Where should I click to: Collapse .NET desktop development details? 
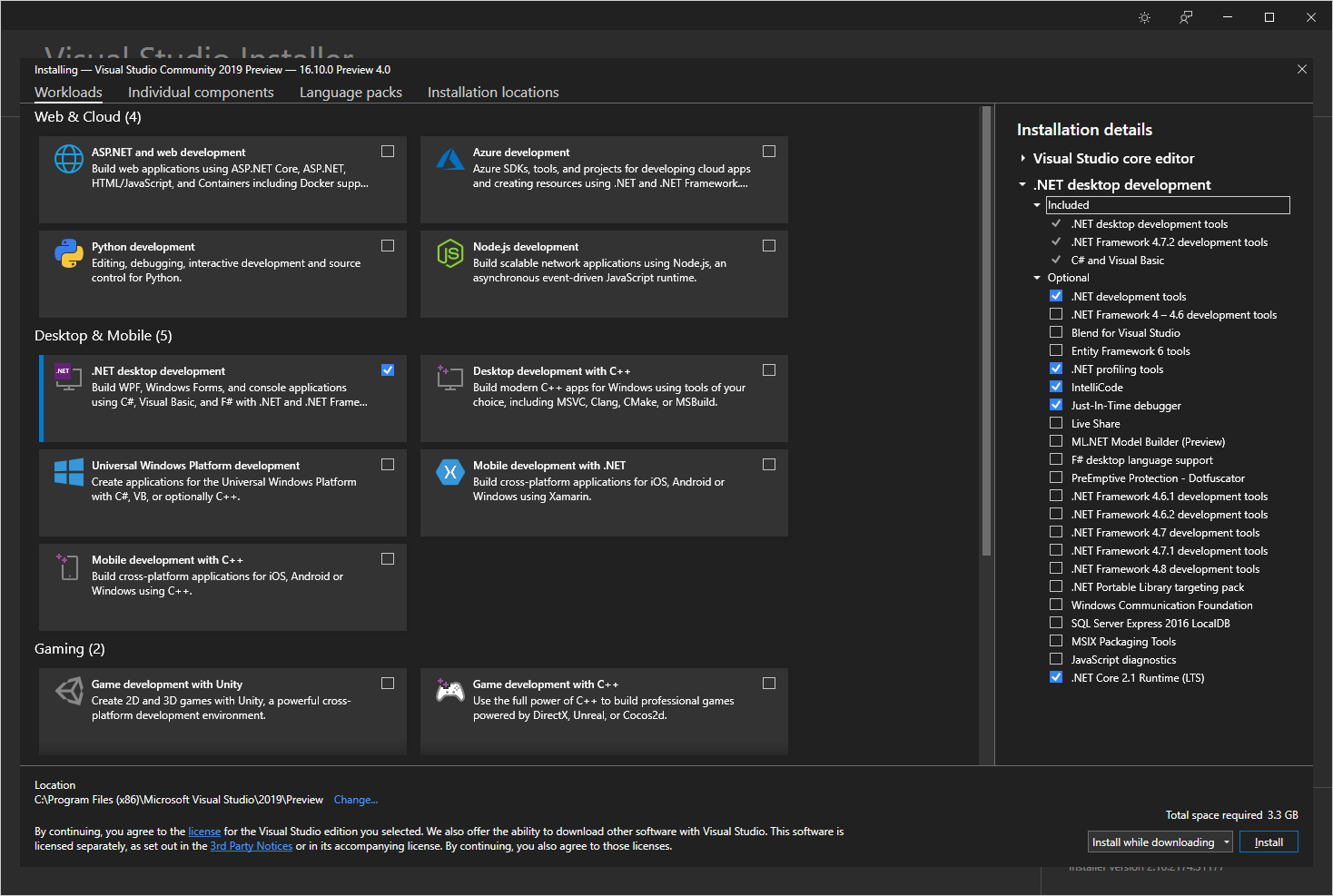(x=1023, y=184)
